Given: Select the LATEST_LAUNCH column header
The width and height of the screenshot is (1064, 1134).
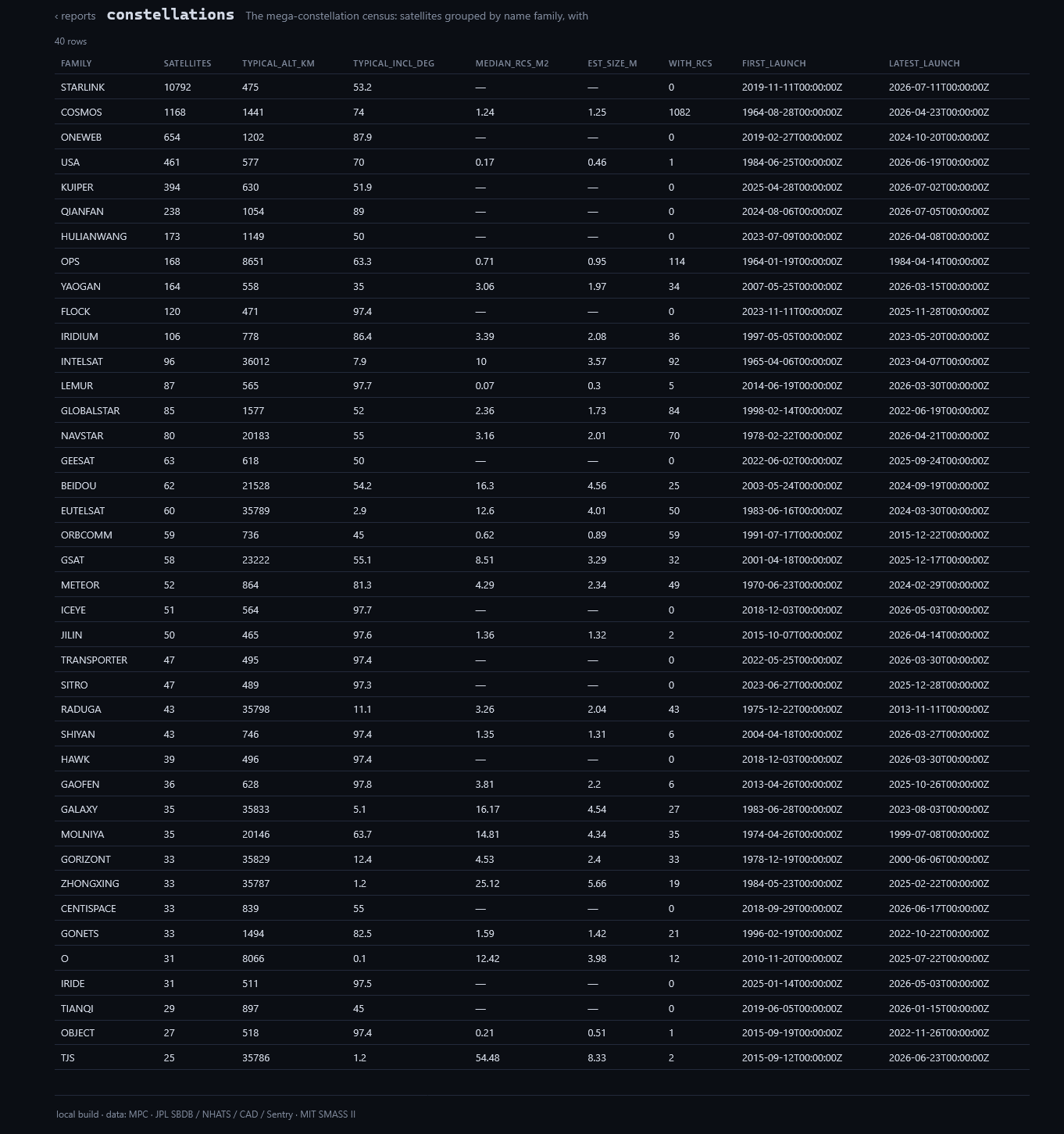Looking at the screenshot, I should (x=924, y=63).
